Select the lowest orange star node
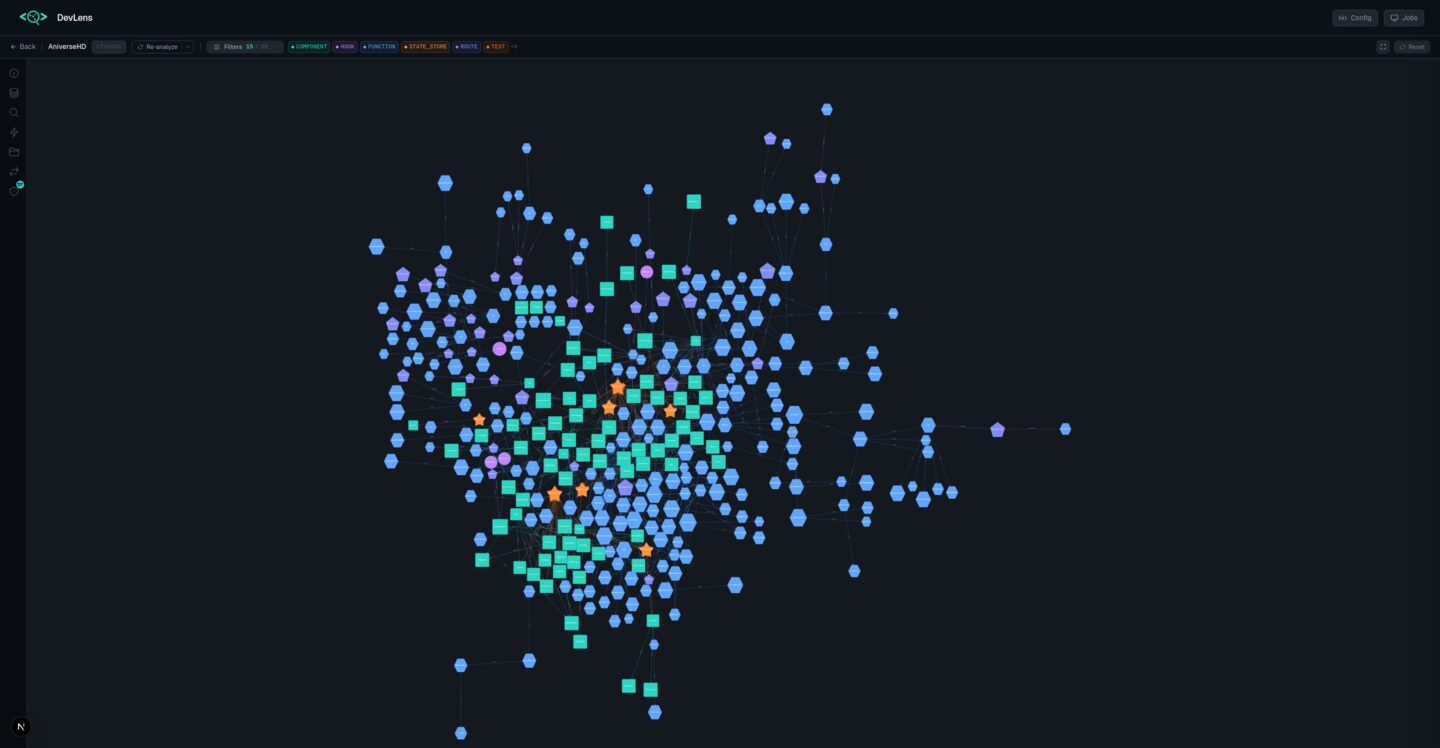This screenshot has width=1440, height=748. click(646, 550)
